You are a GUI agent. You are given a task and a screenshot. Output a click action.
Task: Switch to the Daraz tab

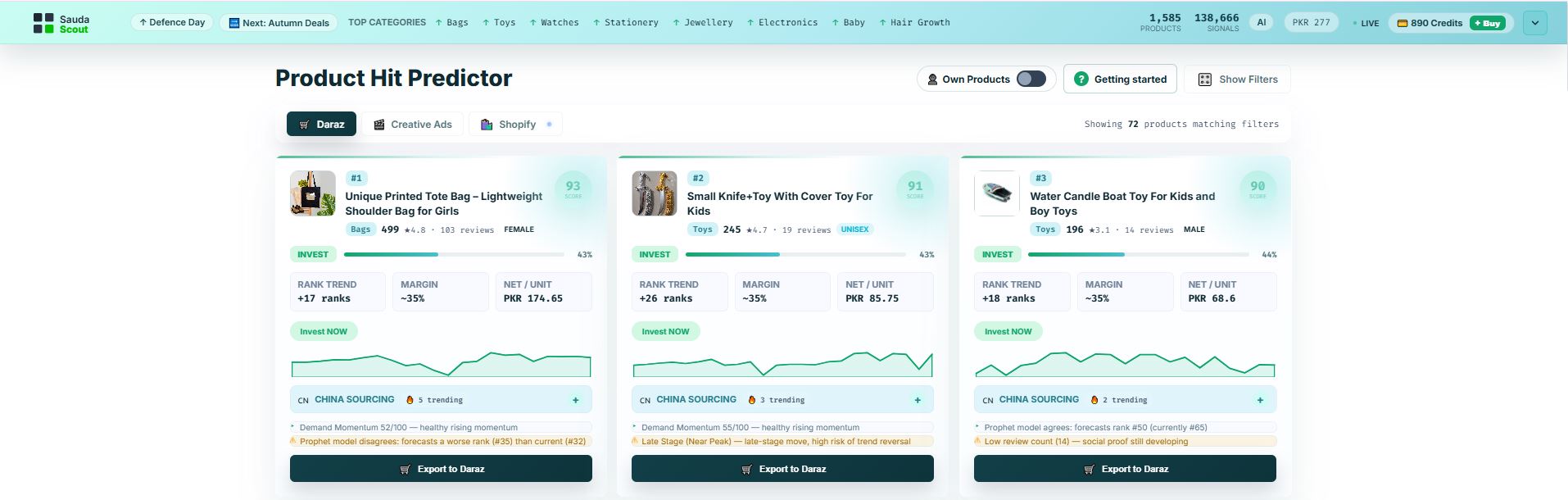tap(321, 124)
